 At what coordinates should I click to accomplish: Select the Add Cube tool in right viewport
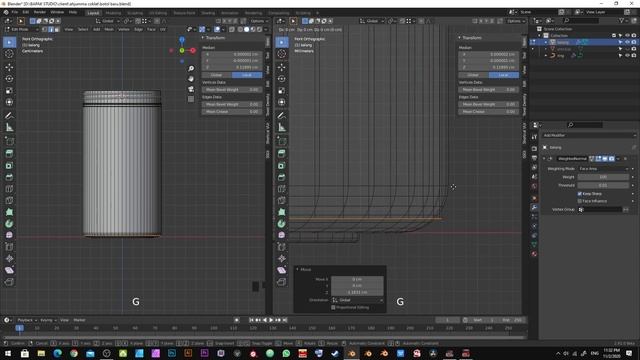pos(282,142)
